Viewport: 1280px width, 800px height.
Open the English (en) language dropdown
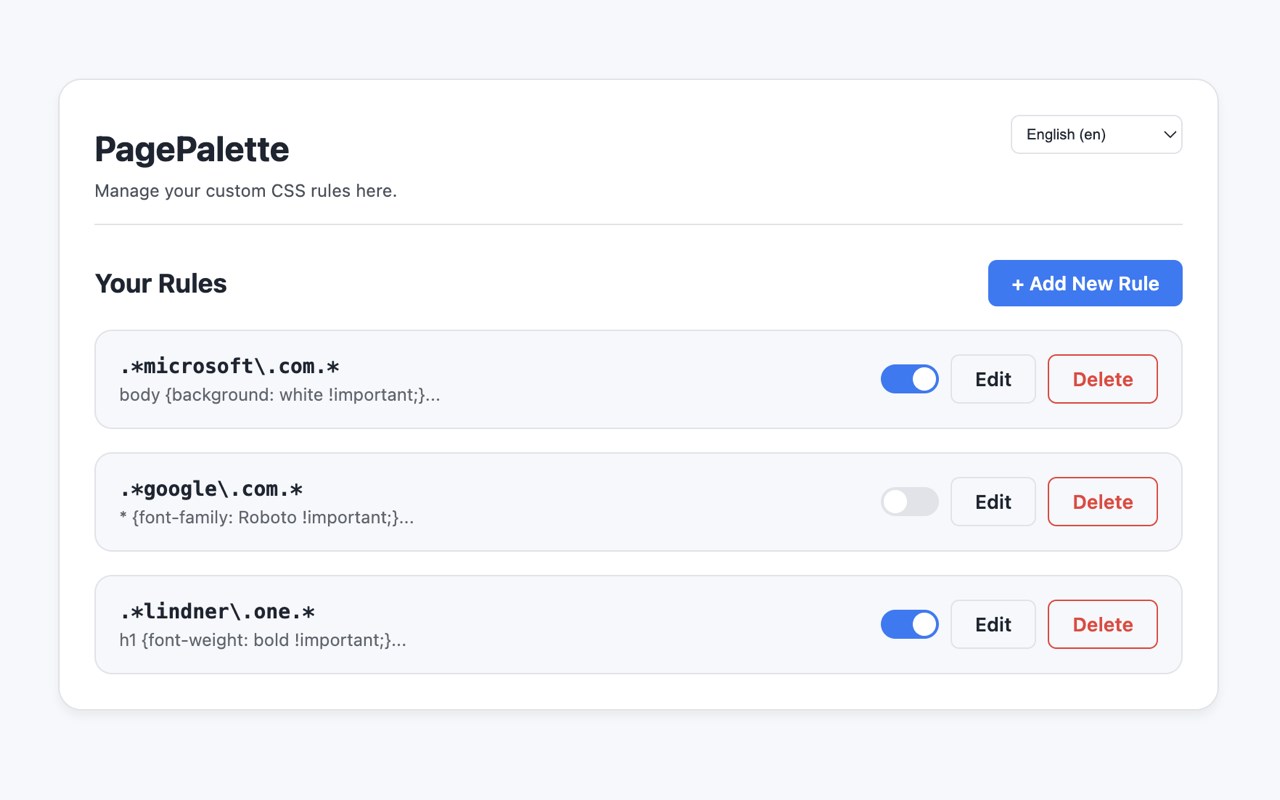1095,135
